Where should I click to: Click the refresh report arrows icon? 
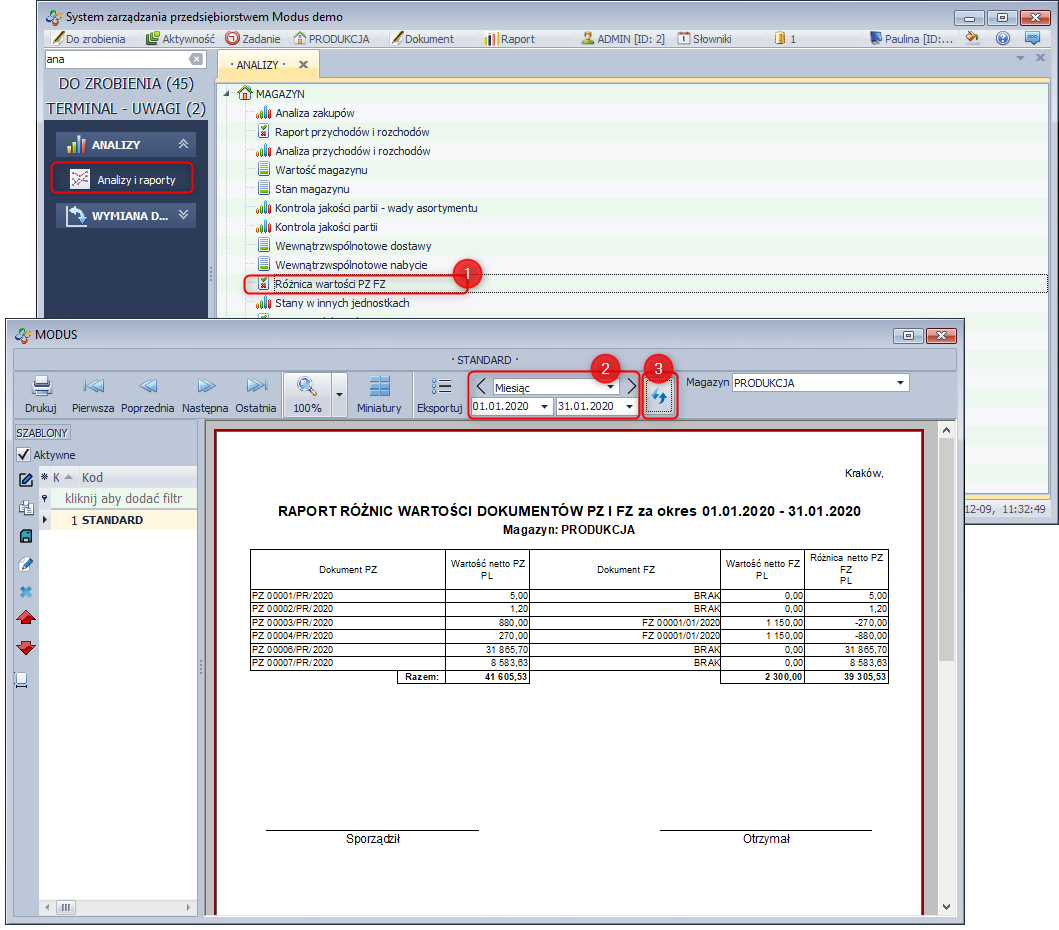(x=659, y=397)
